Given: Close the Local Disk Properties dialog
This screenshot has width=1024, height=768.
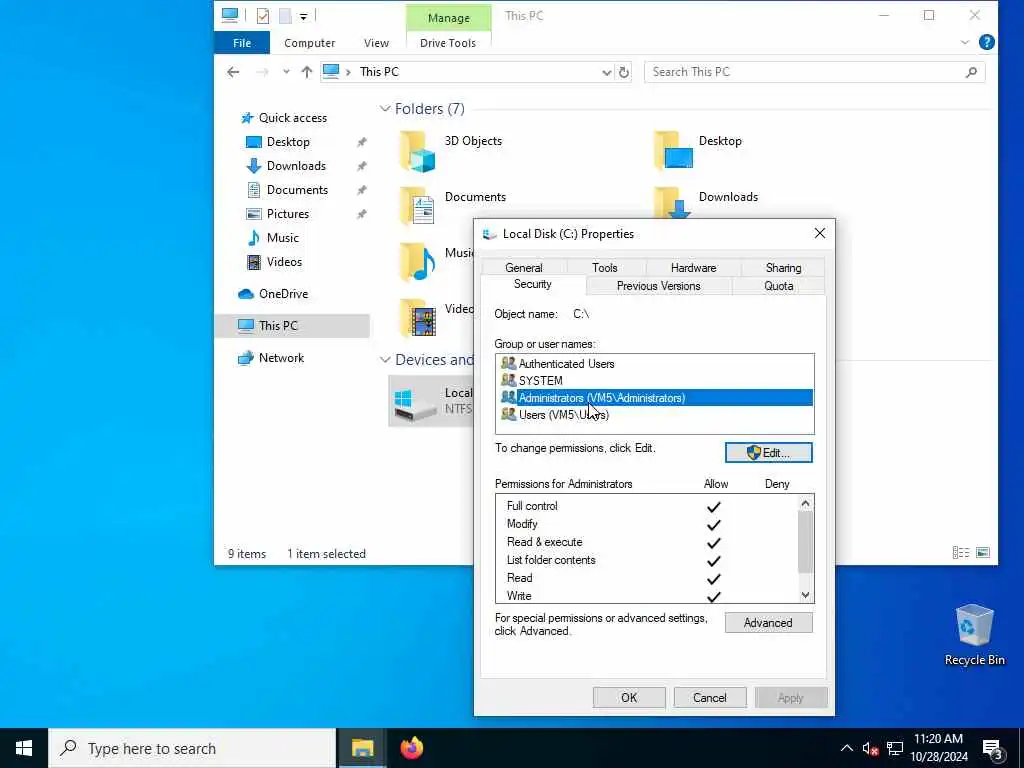Looking at the screenshot, I should pyautogui.click(x=820, y=234).
